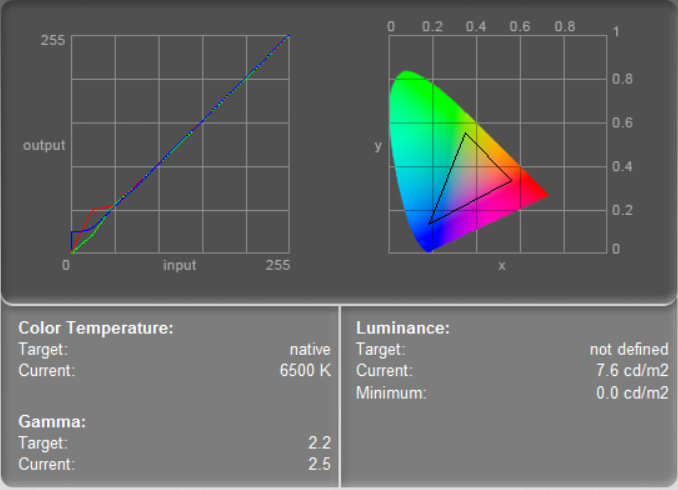Click the input axis label on curve graph
The image size is (678, 490).
(x=180, y=265)
